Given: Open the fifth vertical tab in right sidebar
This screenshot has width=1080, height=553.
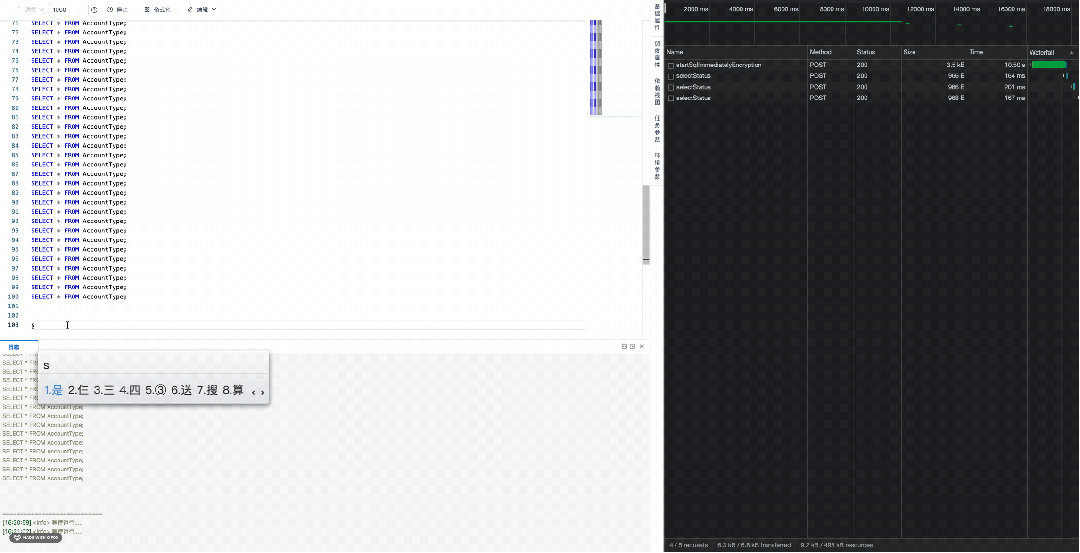Looking at the screenshot, I should coord(657,165).
